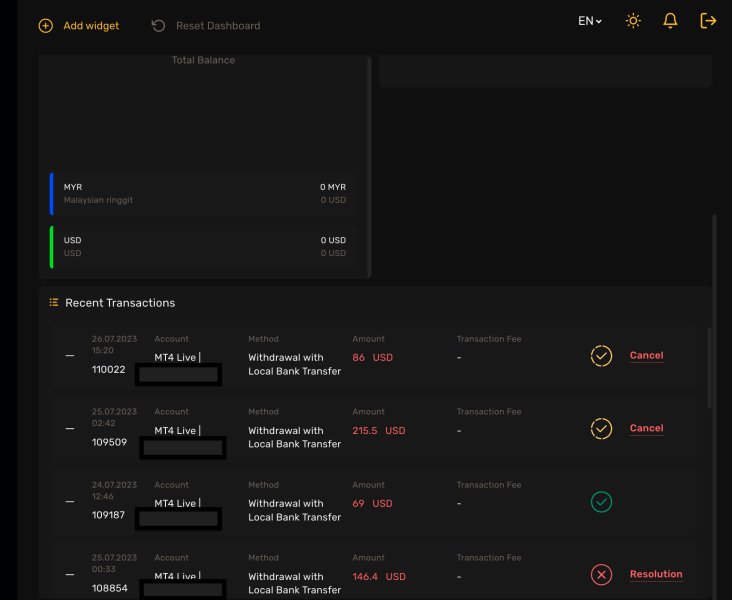Viewport: 732px width, 600px height.
Task: Click the pending status icon for transaction 109509
Action: pos(601,429)
